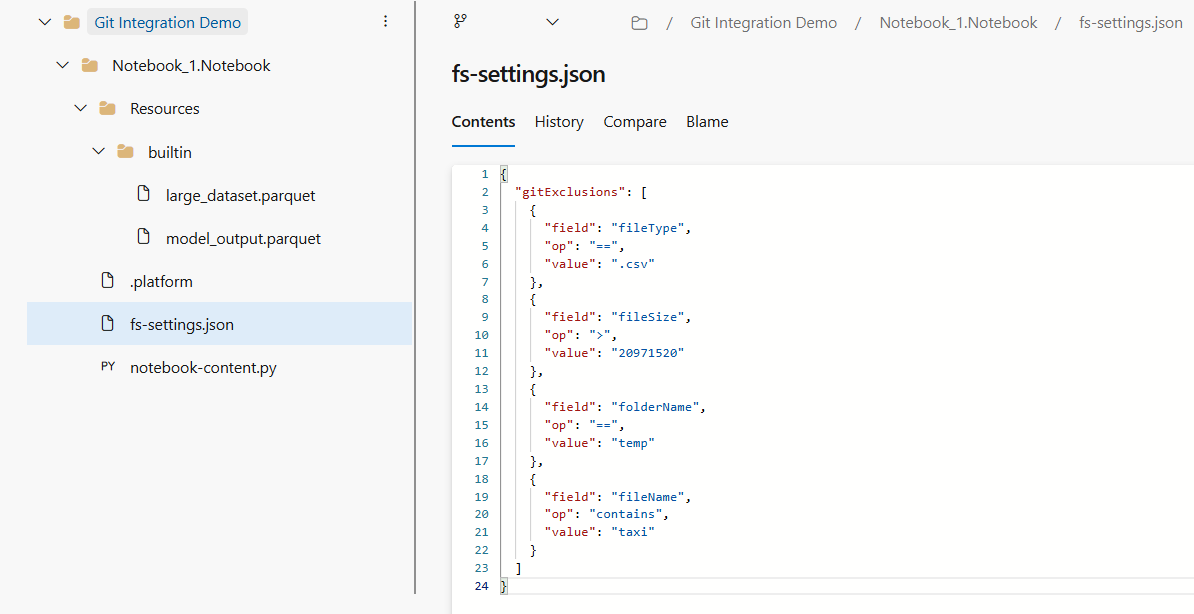Image resolution: width=1194 pixels, height=614 pixels.
Task: Collapse the builtin folder chevron
Action: pos(98,152)
